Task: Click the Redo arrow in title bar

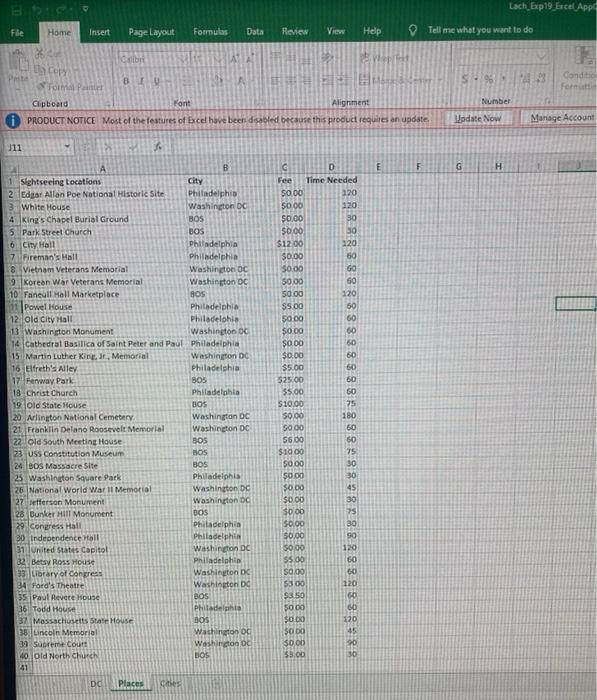Action: (x=61, y=8)
